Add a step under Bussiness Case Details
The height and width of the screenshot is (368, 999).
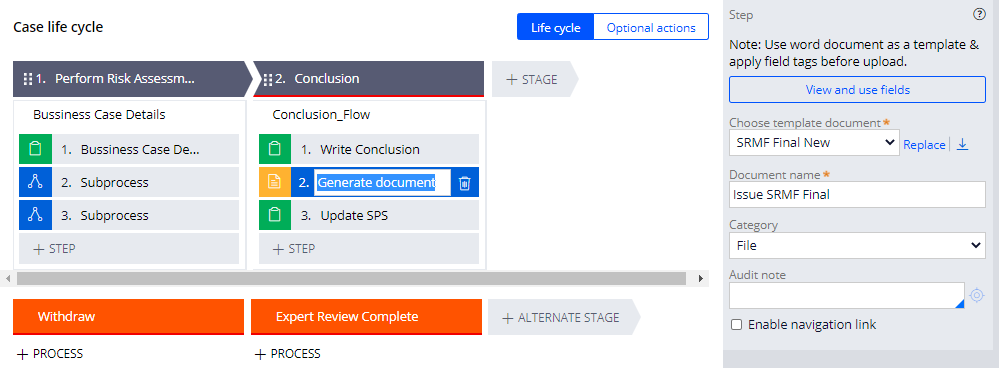click(x=129, y=248)
